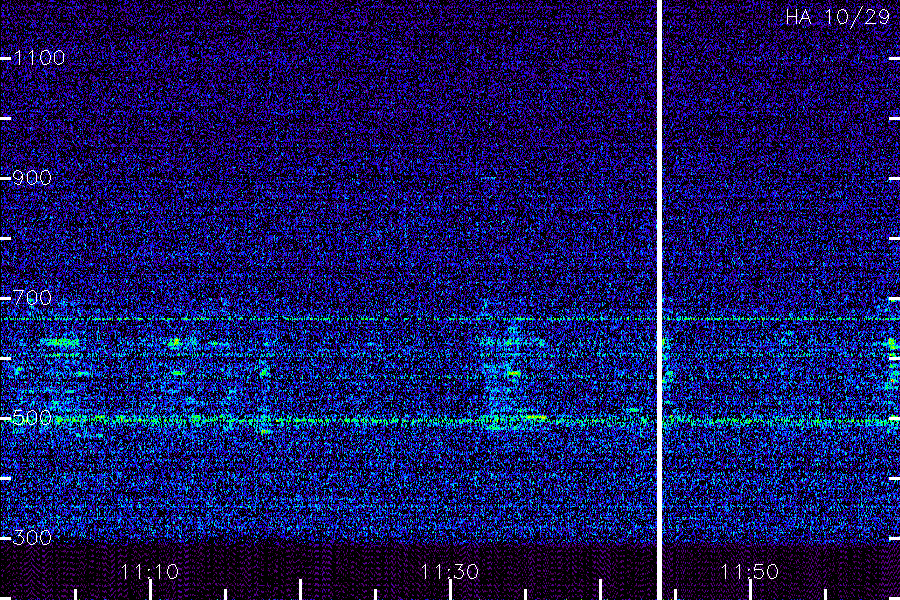The image size is (900, 600).
Task: Click the 11:50 time axis label
Action: click(750, 572)
